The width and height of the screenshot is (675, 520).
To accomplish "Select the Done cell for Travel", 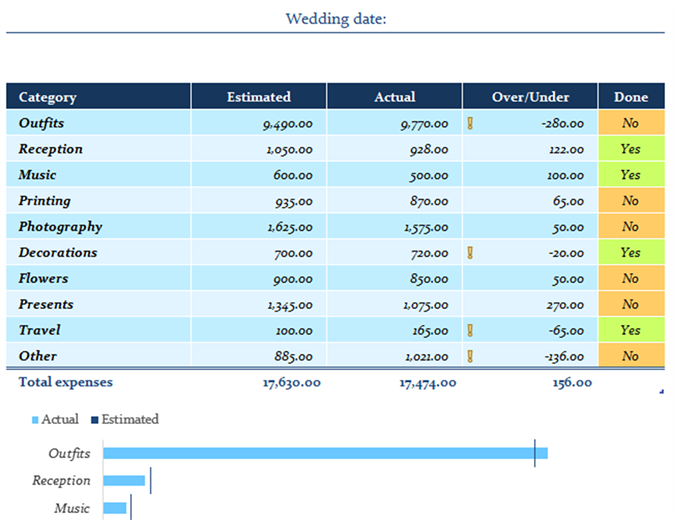I will click(630, 330).
